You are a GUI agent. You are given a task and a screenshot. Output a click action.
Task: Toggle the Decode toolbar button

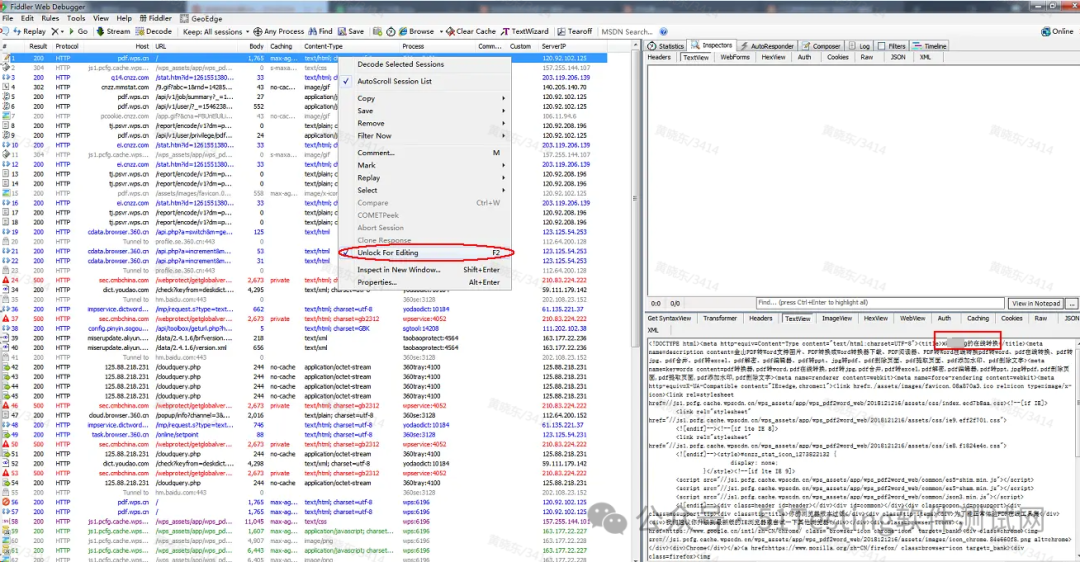tap(154, 32)
